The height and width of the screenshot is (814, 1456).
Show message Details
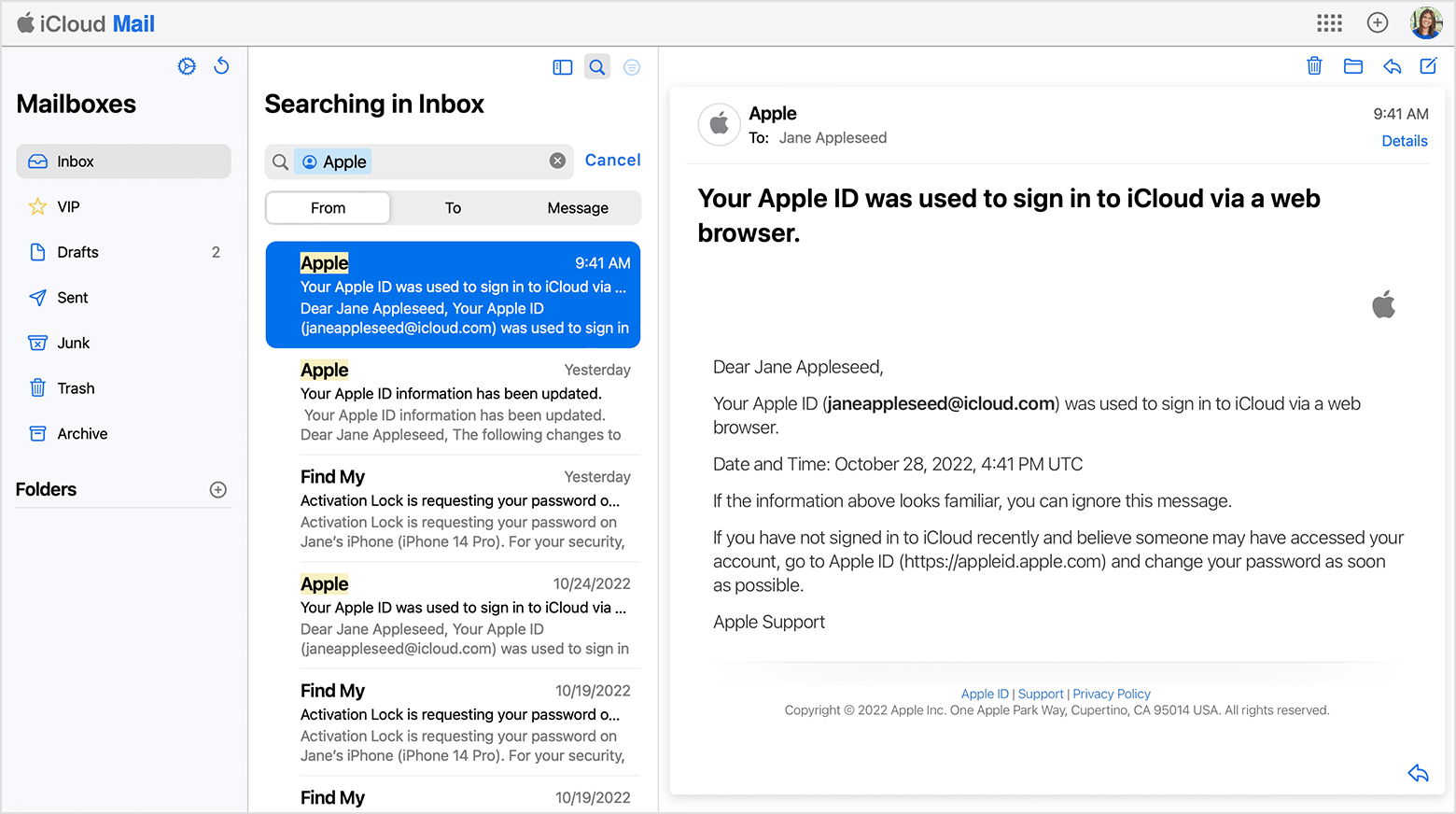pos(1405,141)
